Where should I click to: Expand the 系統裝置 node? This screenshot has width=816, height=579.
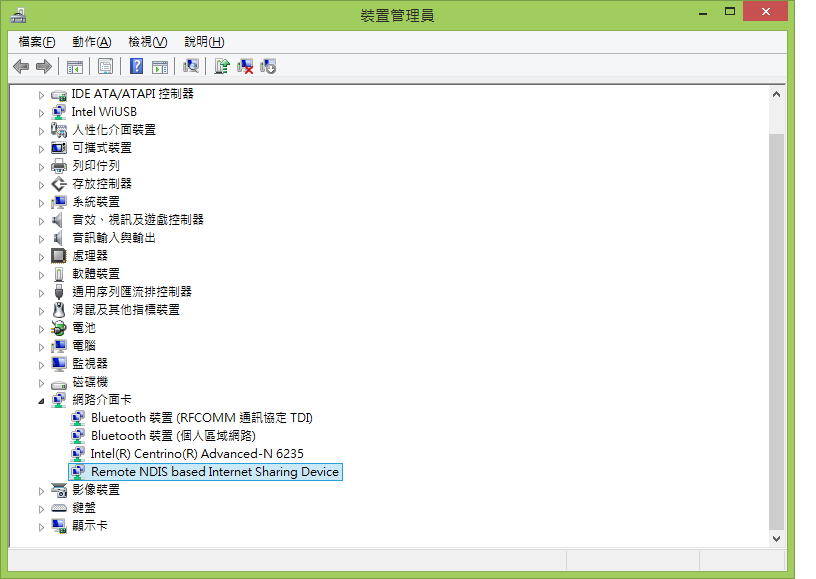41,203
